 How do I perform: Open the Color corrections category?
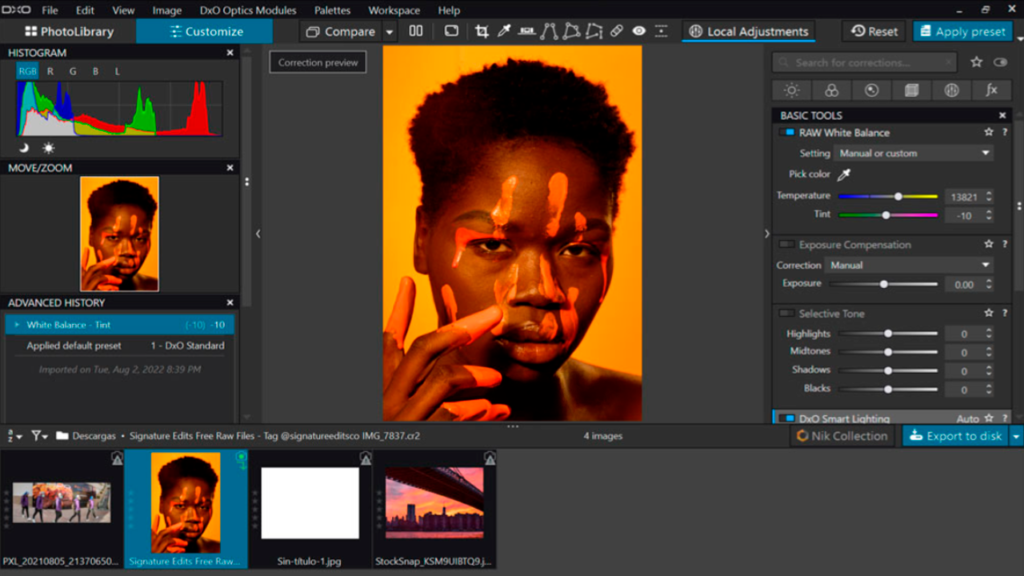(833, 90)
